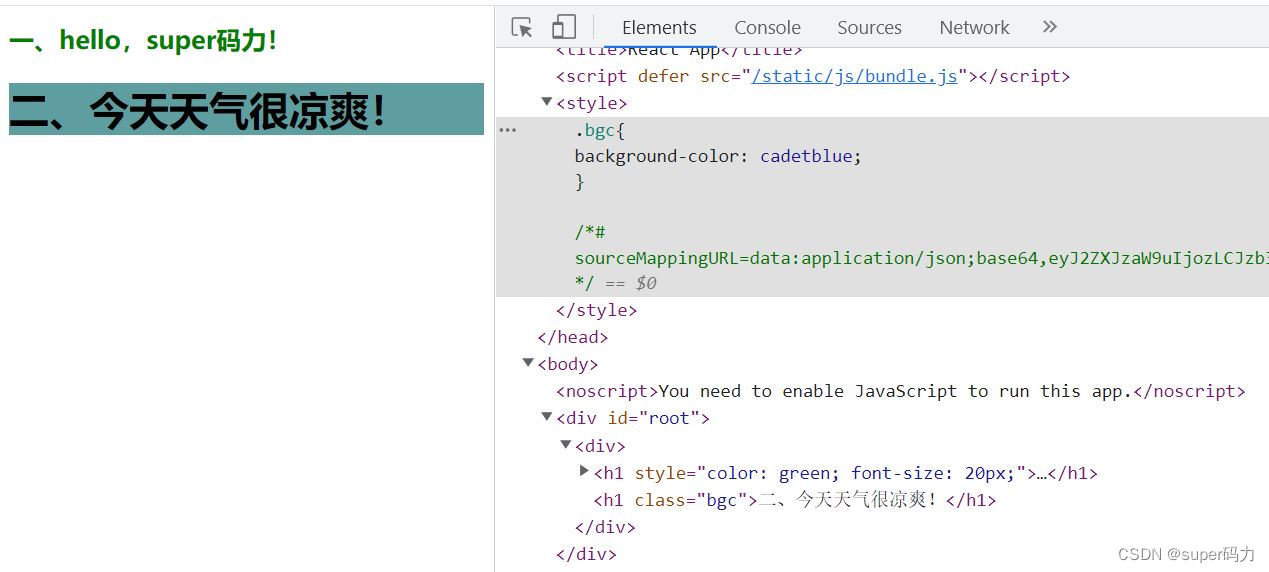Collapse the style element node

547,102
